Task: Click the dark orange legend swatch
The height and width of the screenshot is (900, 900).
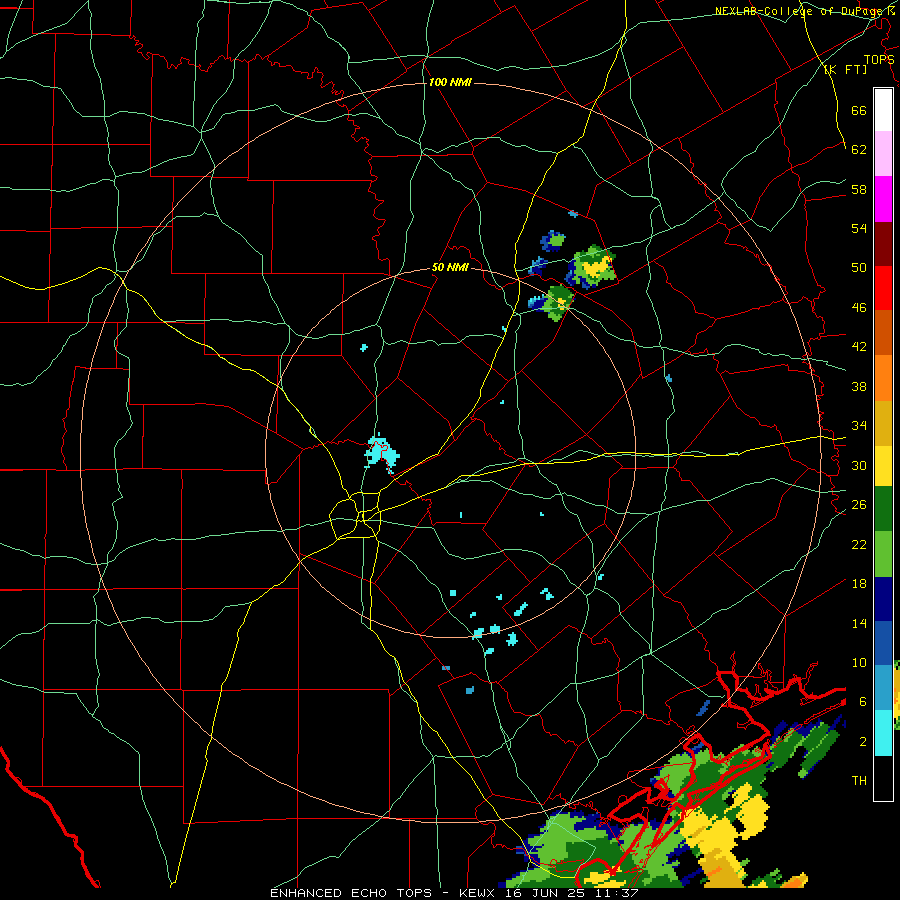Action: click(883, 333)
